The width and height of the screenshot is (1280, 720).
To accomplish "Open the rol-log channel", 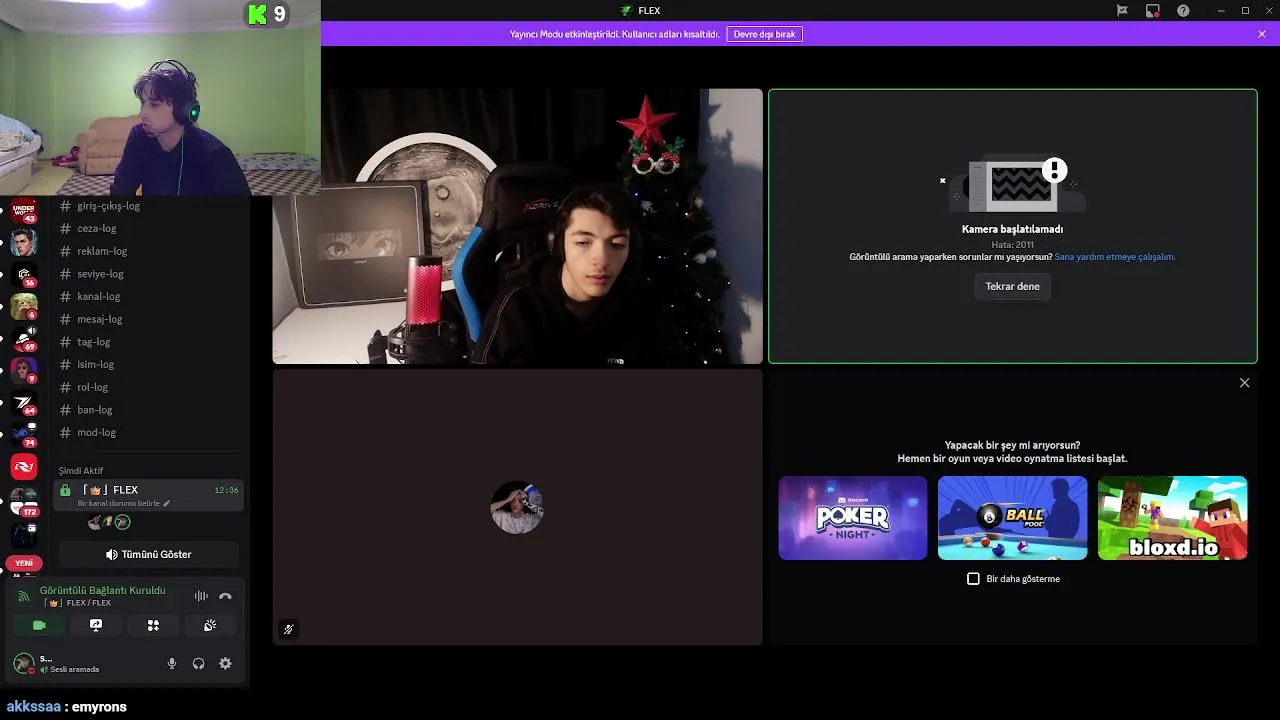I will click(x=148, y=387).
